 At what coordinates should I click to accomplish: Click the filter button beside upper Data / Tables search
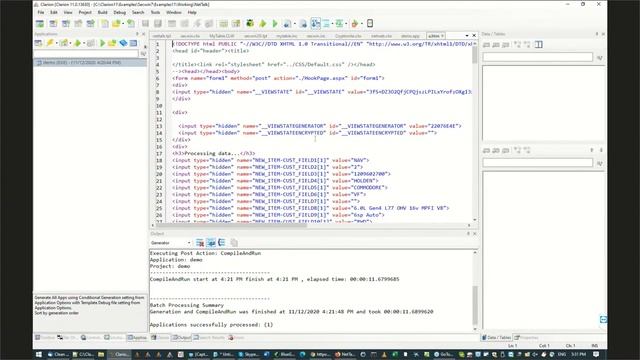[600, 58]
